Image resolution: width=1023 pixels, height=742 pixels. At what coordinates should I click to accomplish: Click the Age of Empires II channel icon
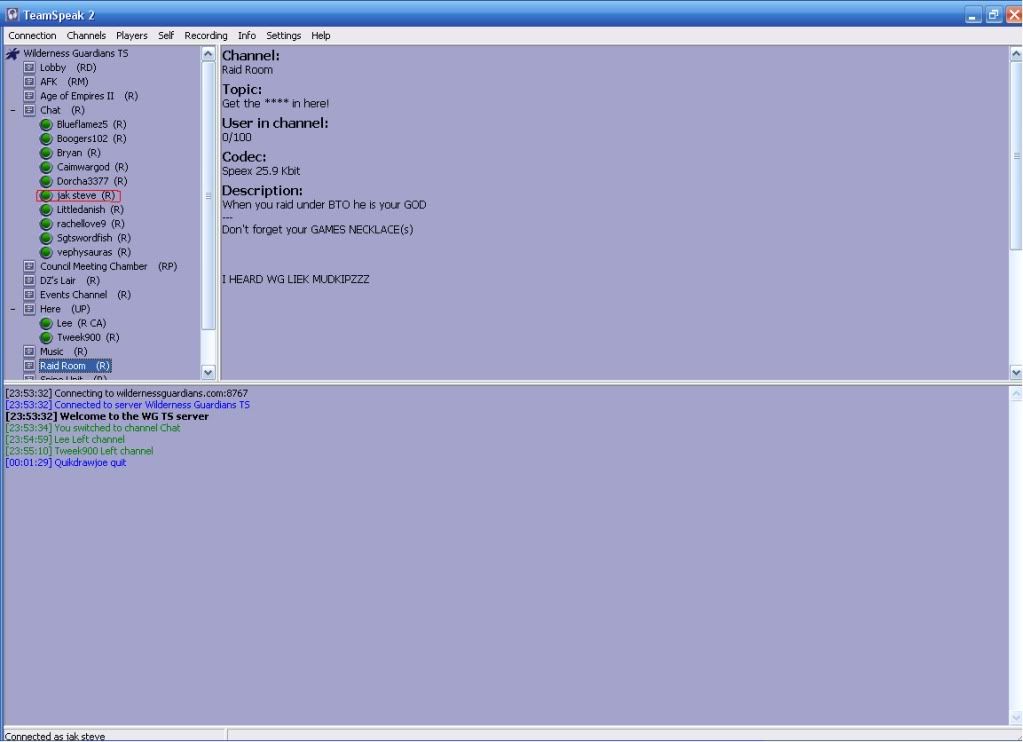[29, 96]
